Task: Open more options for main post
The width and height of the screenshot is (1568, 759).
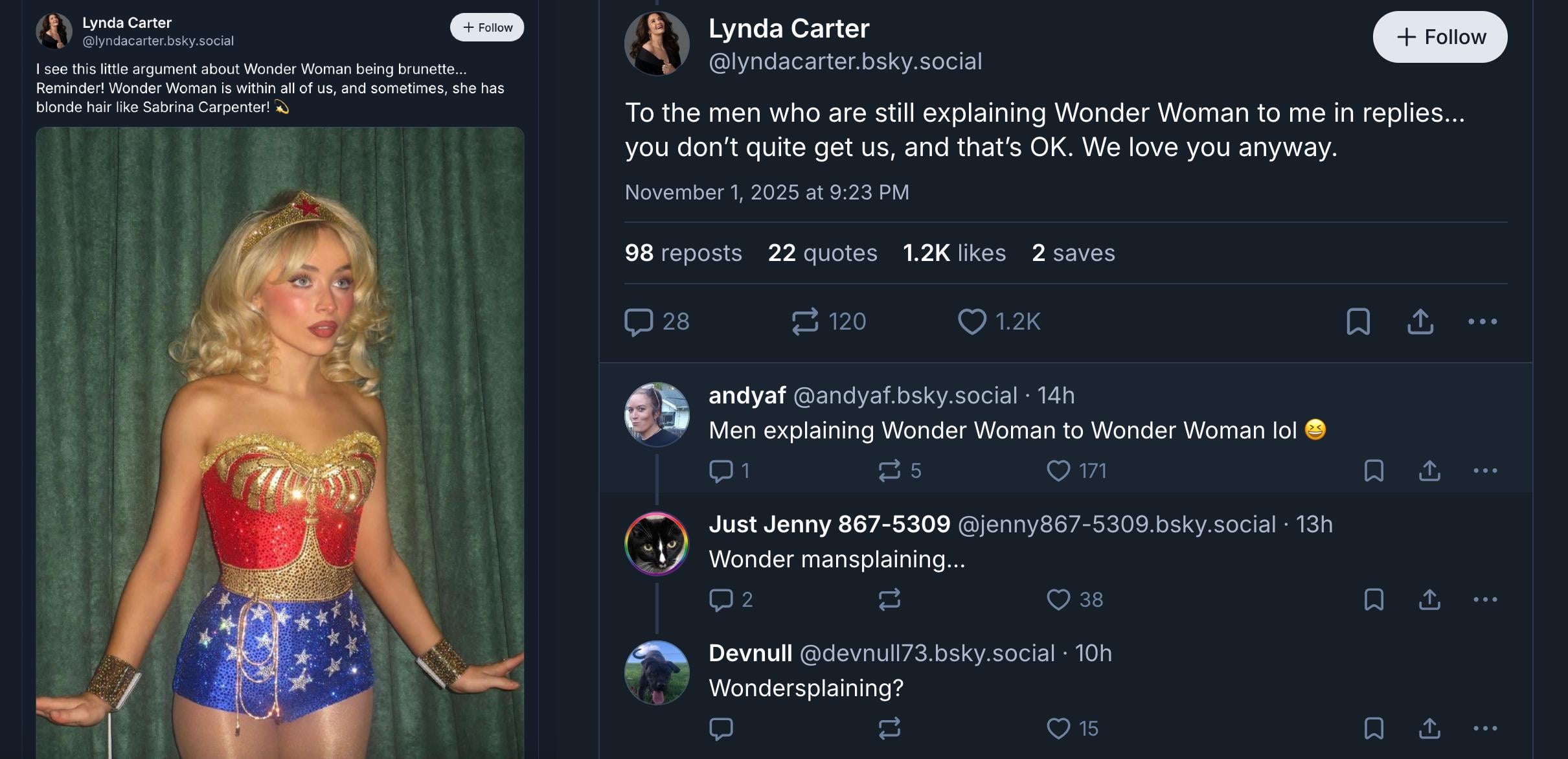Action: click(x=1483, y=322)
